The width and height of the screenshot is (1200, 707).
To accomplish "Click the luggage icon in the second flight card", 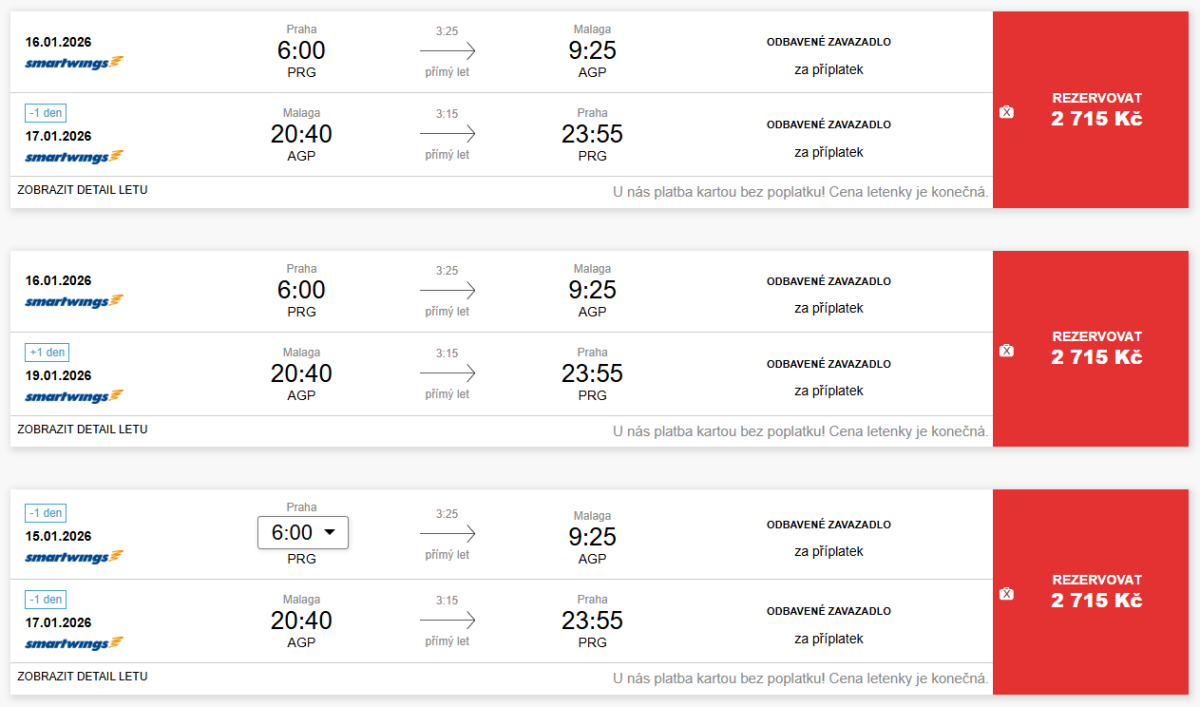I will [1006, 350].
